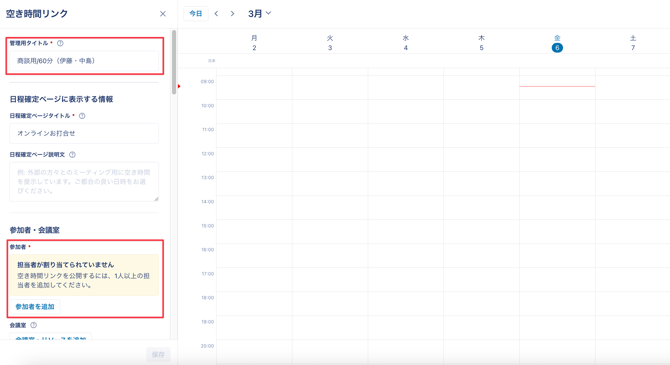Select Friday 6 date header
Screen dimensions: 670x365
(x=557, y=43)
